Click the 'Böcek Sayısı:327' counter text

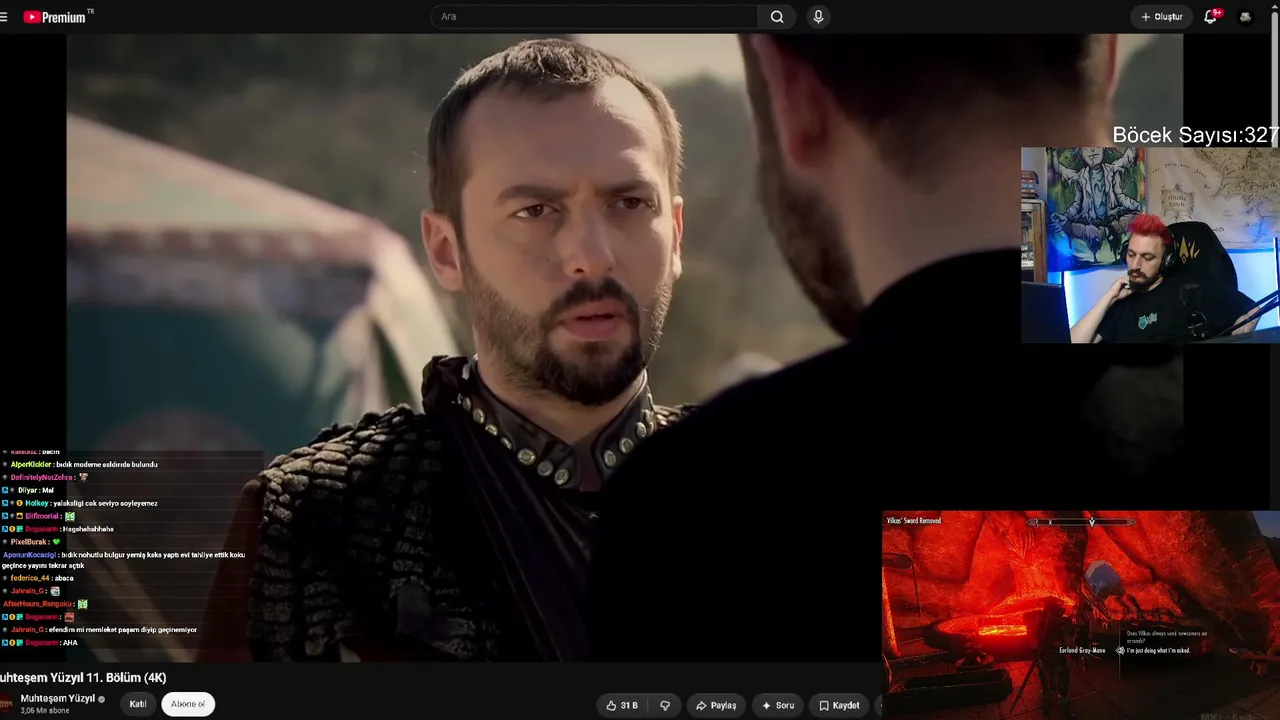(1196, 135)
